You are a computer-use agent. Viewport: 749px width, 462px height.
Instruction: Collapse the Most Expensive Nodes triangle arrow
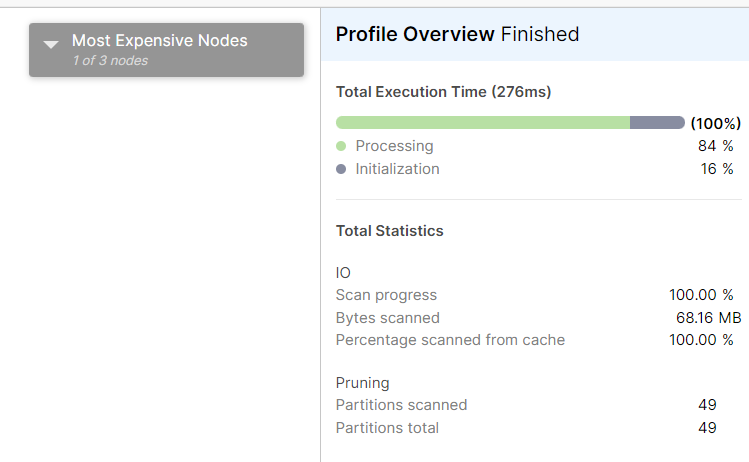click(52, 45)
